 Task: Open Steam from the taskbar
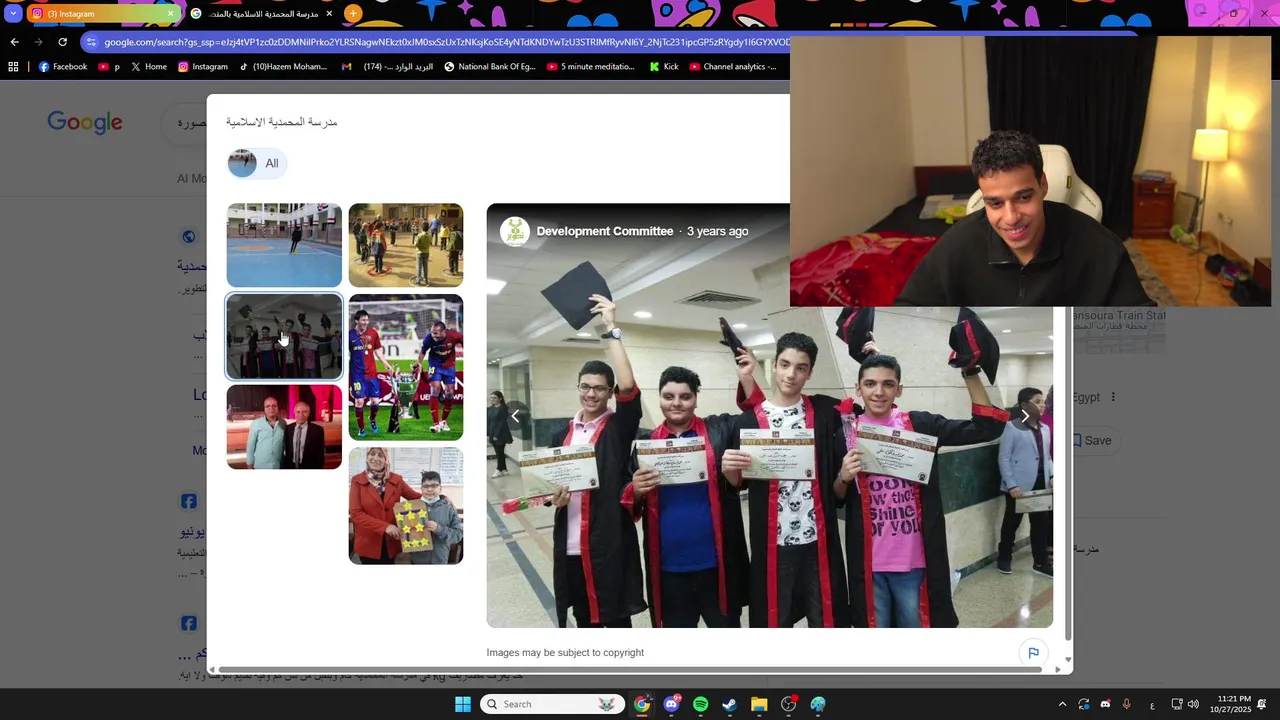click(730, 704)
